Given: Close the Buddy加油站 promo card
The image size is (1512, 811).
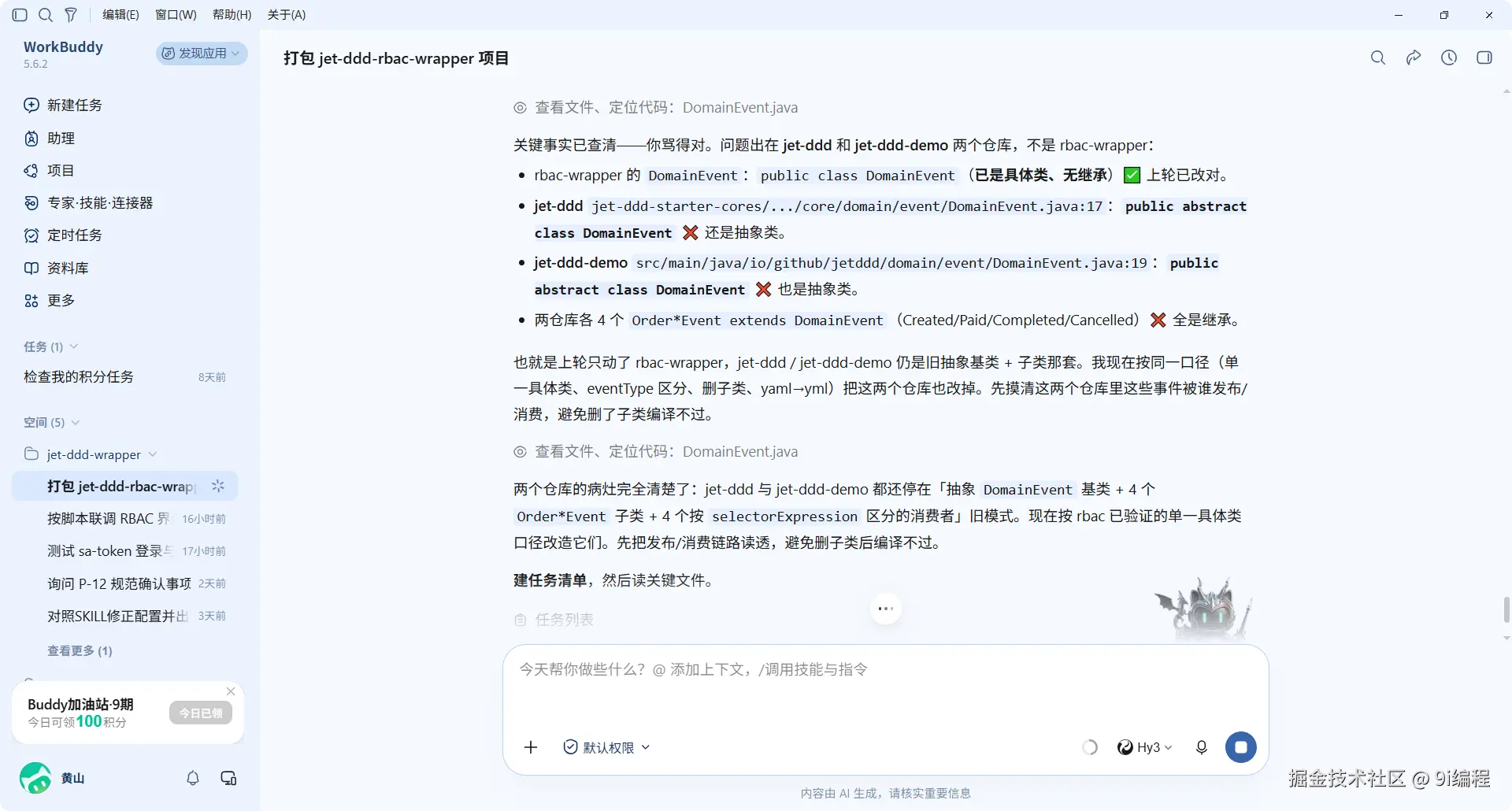Looking at the screenshot, I should [231, 691].
